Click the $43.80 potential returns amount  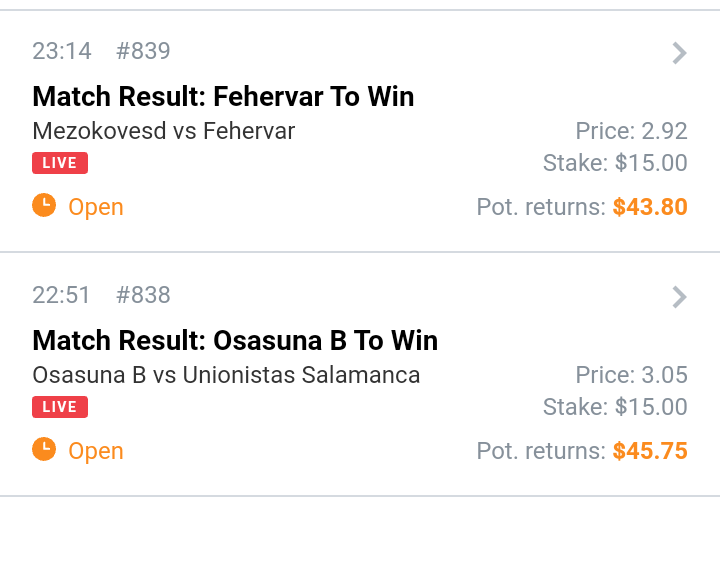650,207
